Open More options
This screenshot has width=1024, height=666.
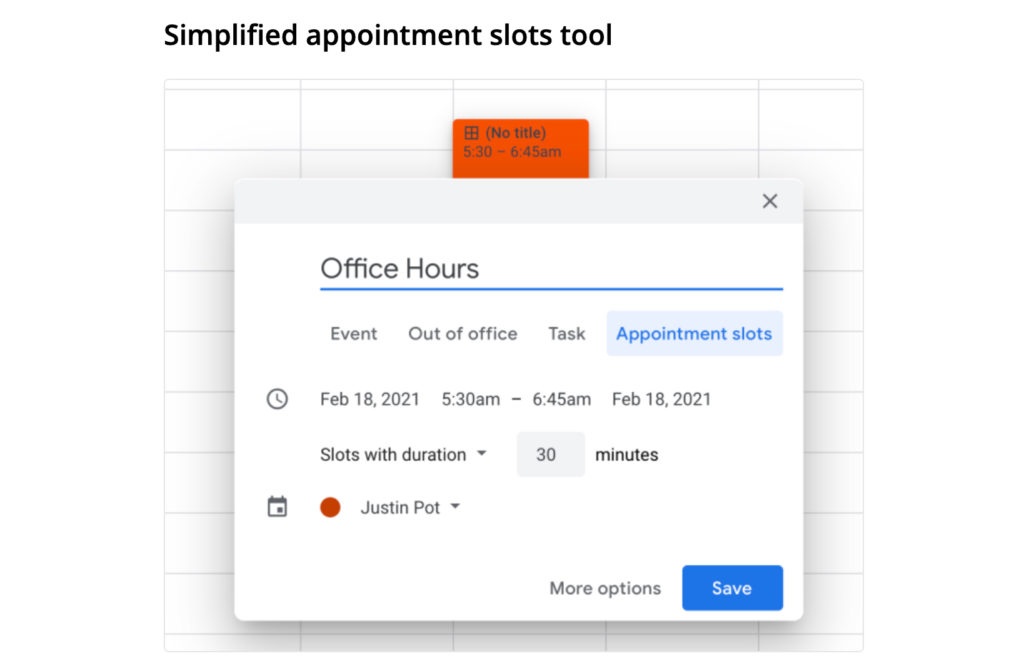pyautogui.click(x=605, y=588)
